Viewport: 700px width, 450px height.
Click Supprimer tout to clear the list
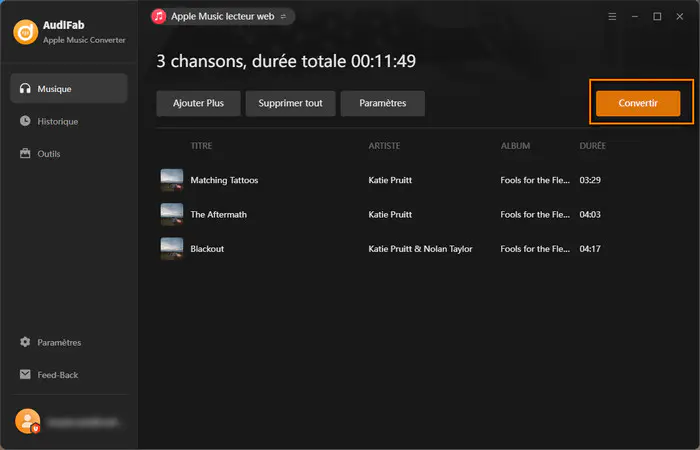pyautogui.click(x=290, y=103)
